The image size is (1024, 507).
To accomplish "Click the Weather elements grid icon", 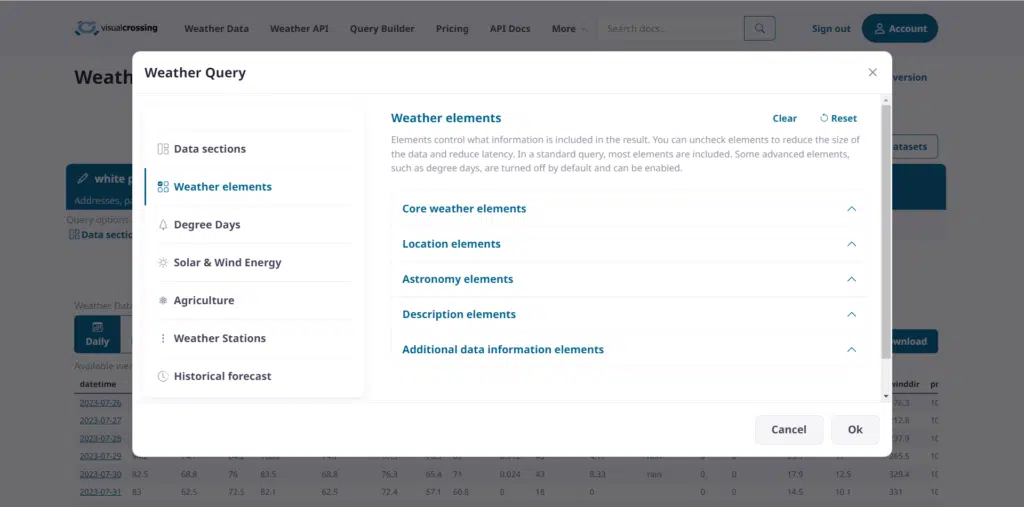I will [163, 187].
